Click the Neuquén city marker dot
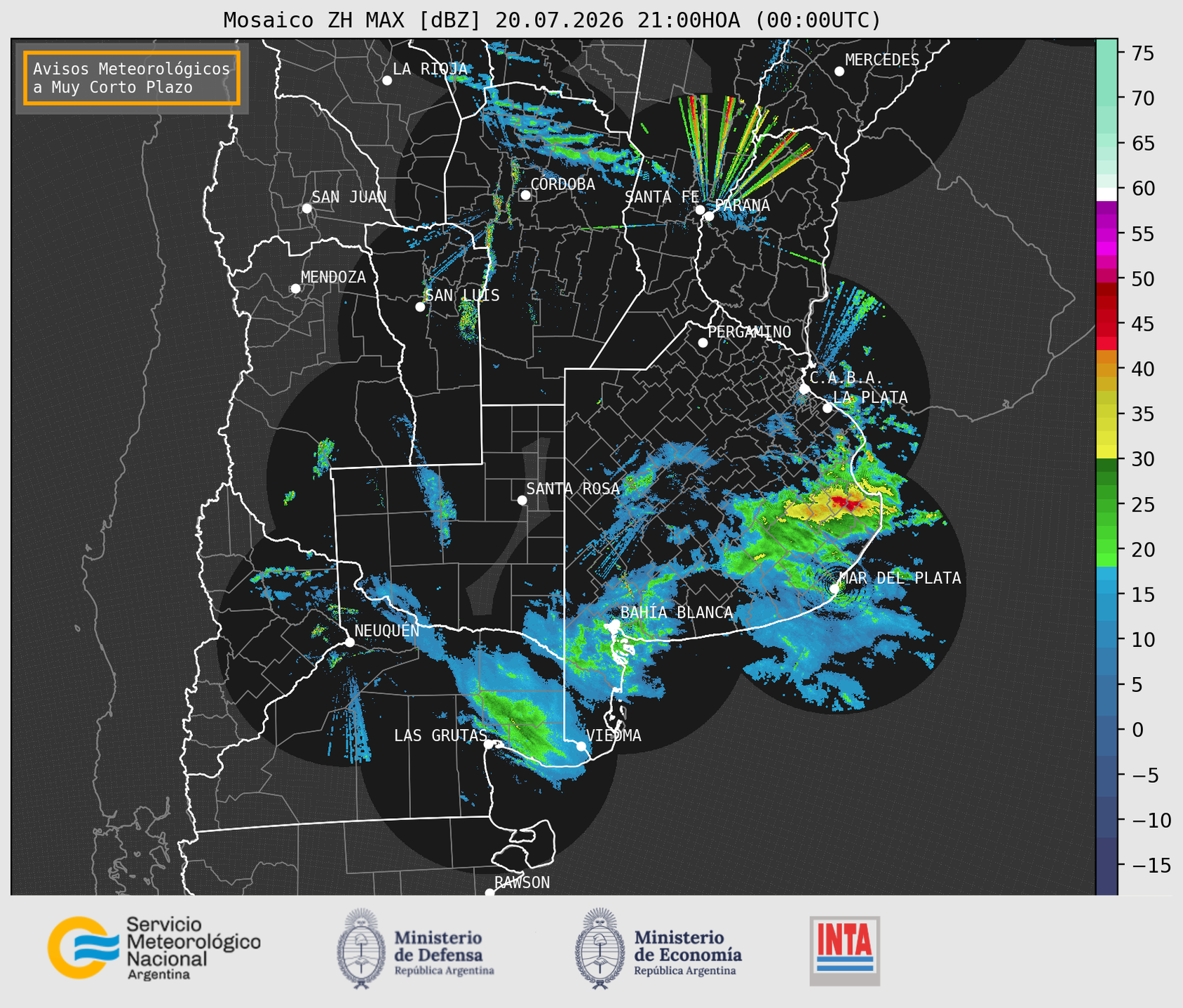The image size is (1183, 1008). (349, 642)
